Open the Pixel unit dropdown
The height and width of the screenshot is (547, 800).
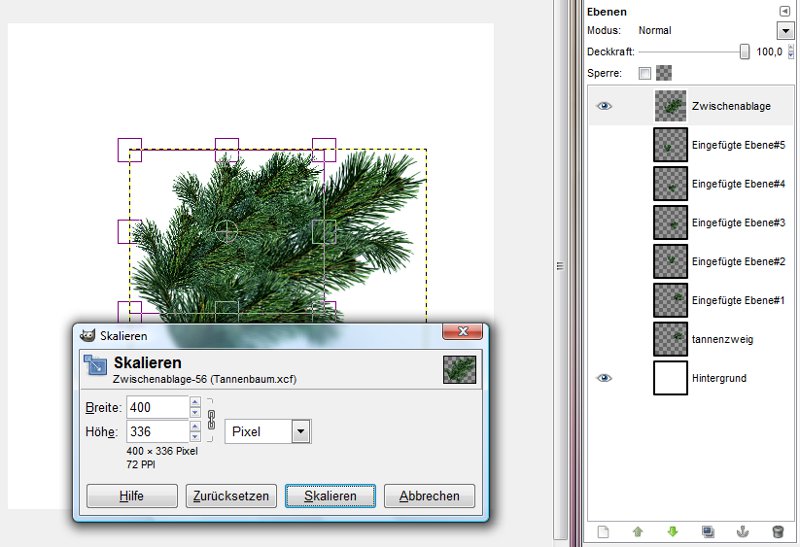(x=300, y=431)
